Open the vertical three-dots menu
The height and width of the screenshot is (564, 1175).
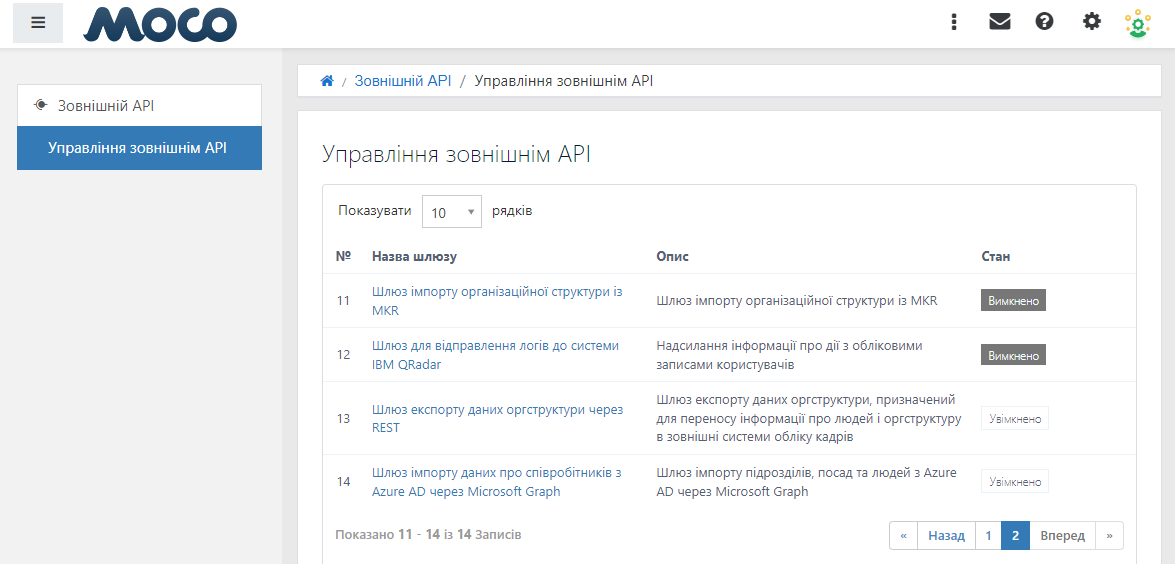[x=954, y=22]
